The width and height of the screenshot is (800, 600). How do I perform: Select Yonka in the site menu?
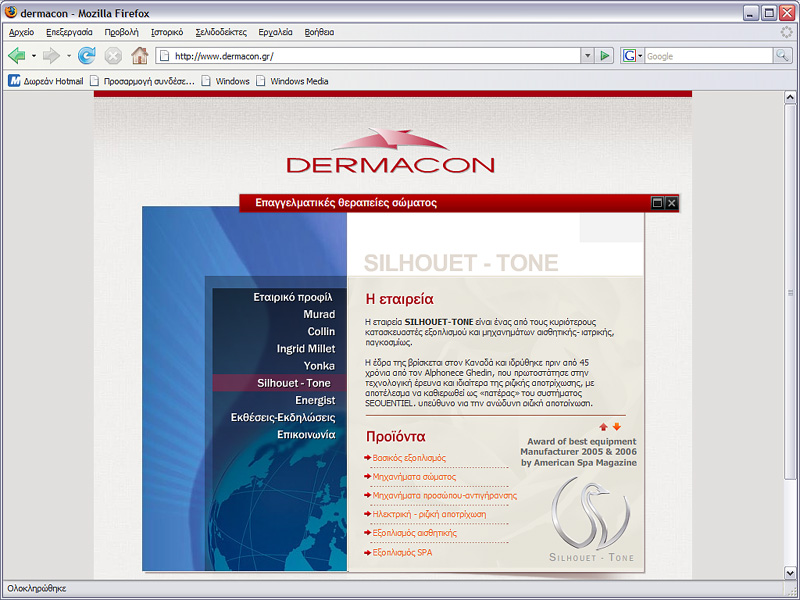319,366
